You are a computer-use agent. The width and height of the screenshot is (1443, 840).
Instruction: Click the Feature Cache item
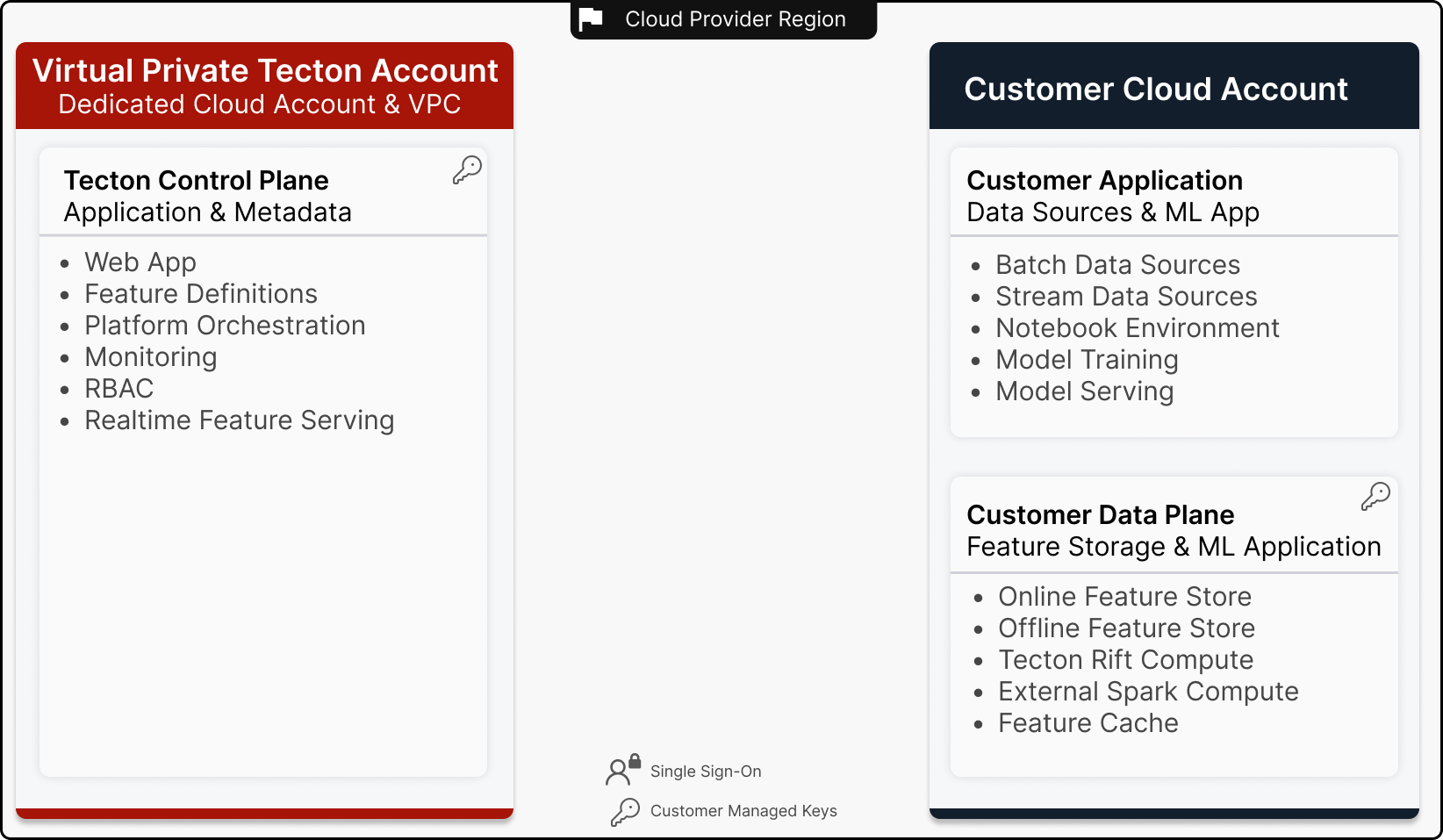1088,723
